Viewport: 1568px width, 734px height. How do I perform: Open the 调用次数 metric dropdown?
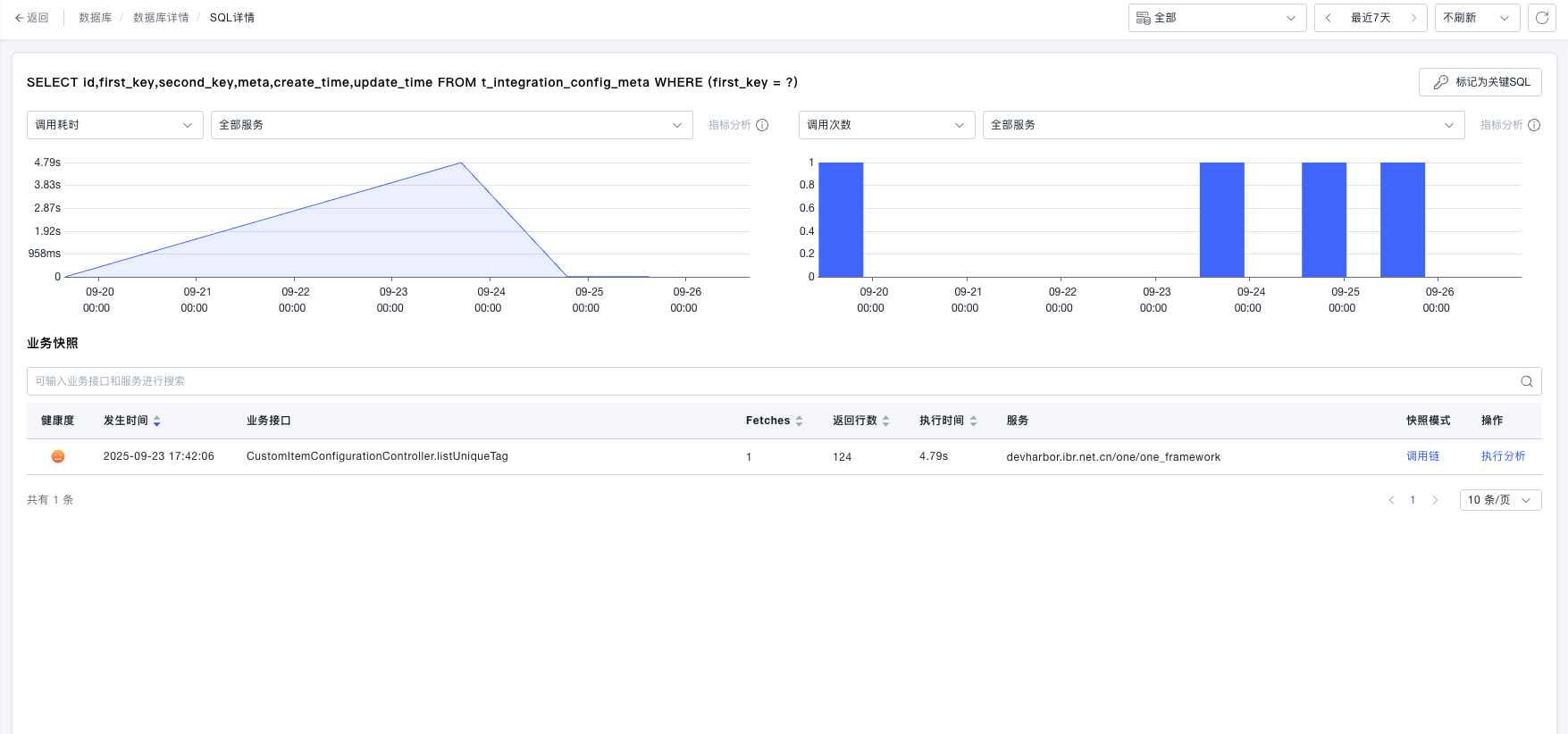(x=885, y=125)
